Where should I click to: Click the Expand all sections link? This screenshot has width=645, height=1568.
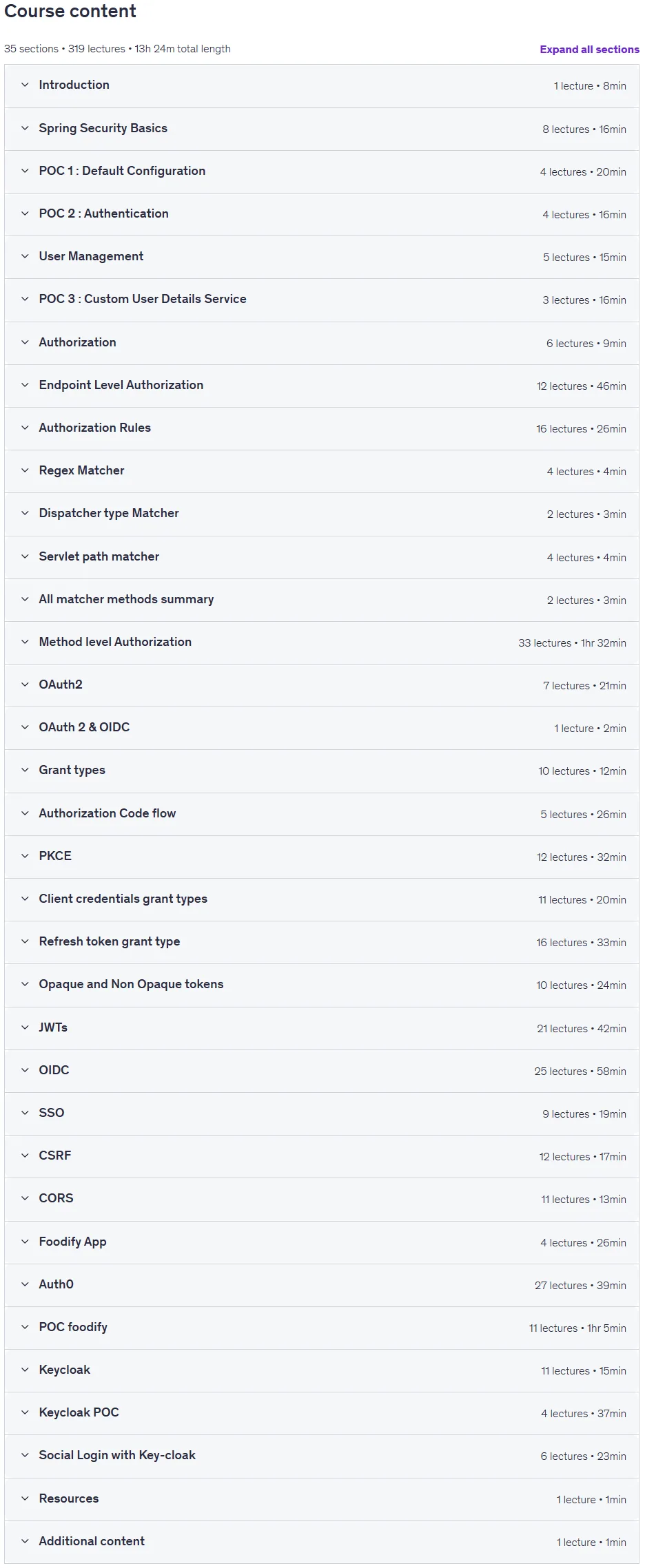tap(589, 50)
